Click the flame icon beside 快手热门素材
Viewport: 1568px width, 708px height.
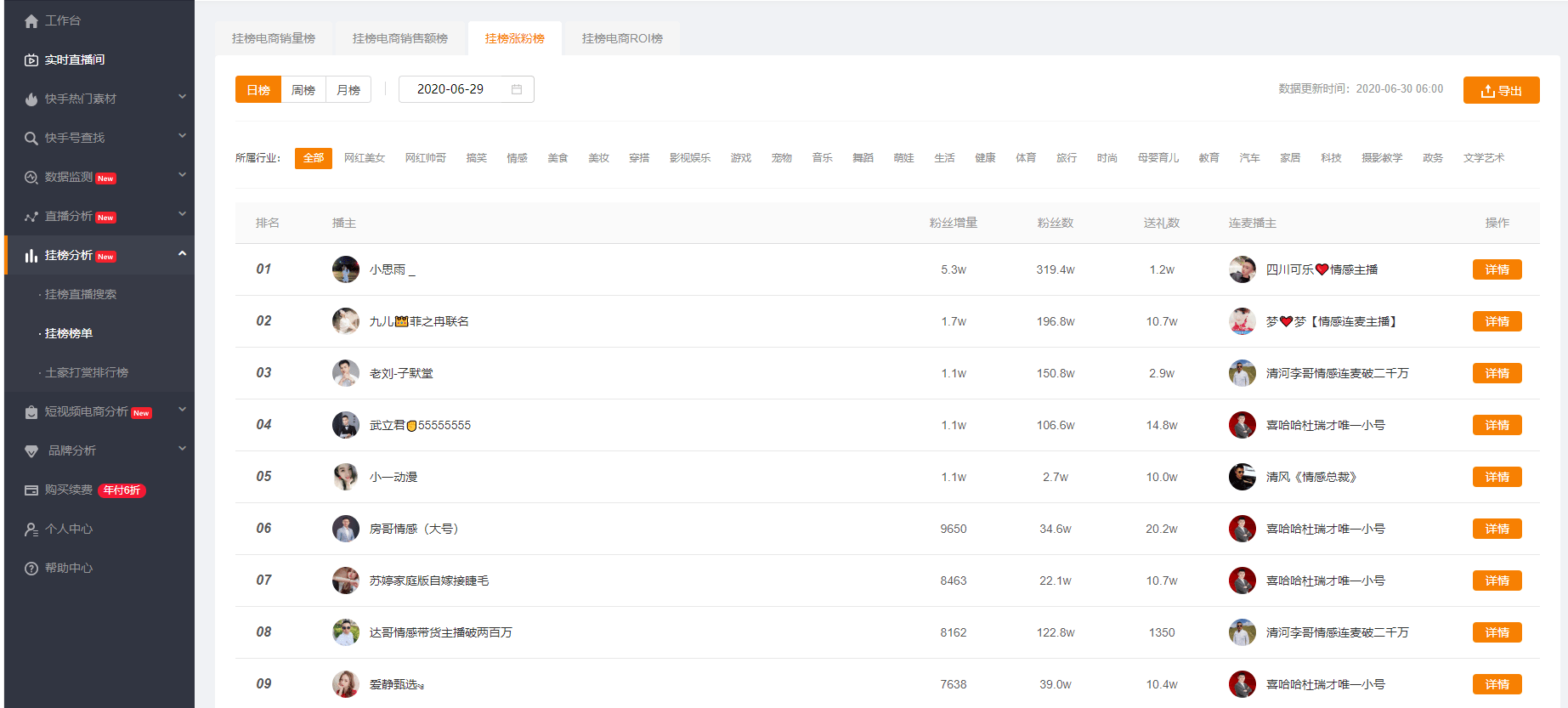31,99
